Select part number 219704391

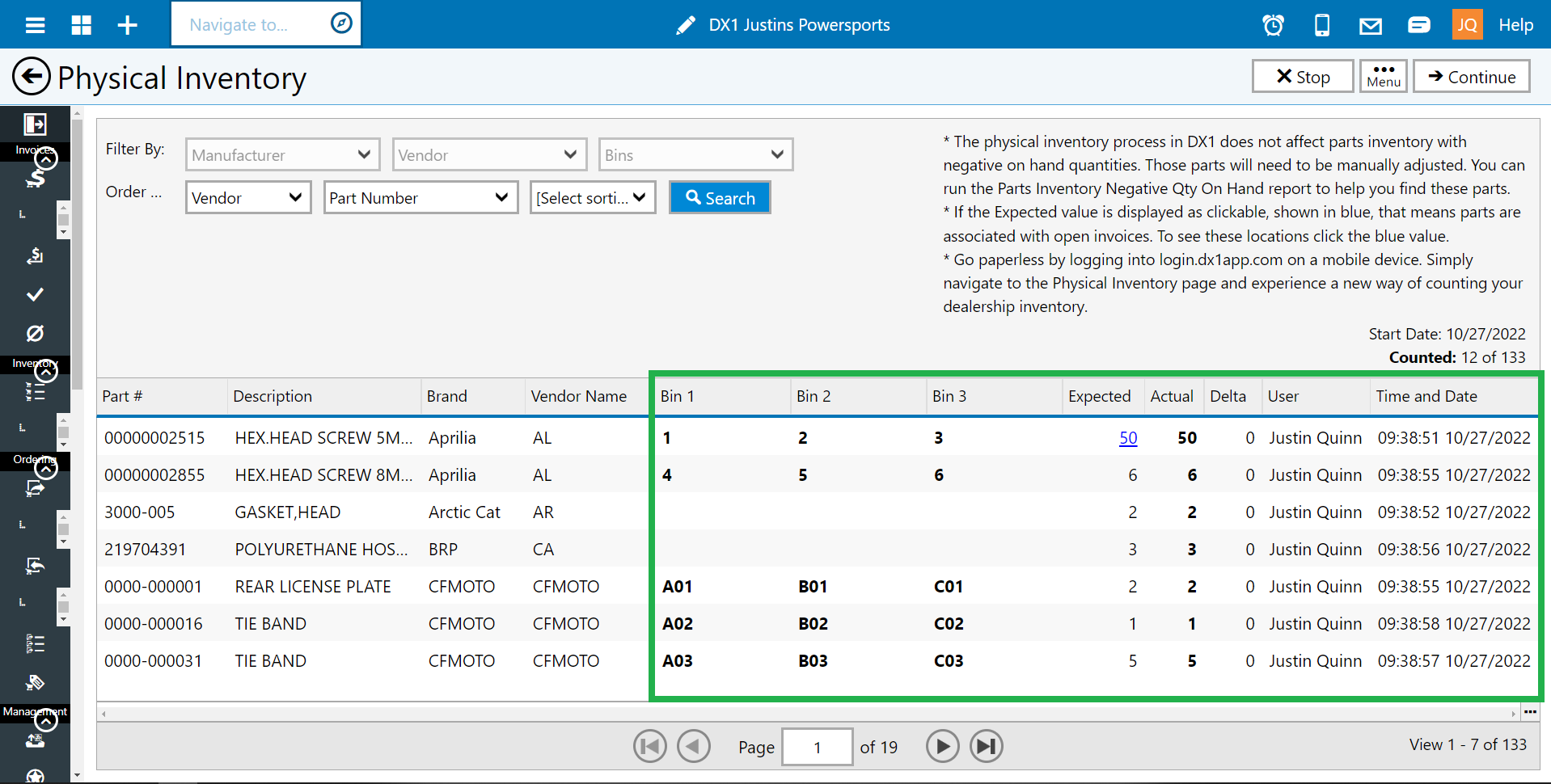(146, 549)
